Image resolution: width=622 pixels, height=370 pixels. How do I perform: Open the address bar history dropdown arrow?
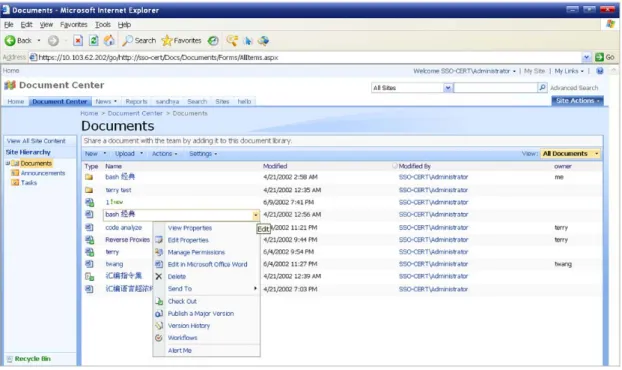click(586, 58)
